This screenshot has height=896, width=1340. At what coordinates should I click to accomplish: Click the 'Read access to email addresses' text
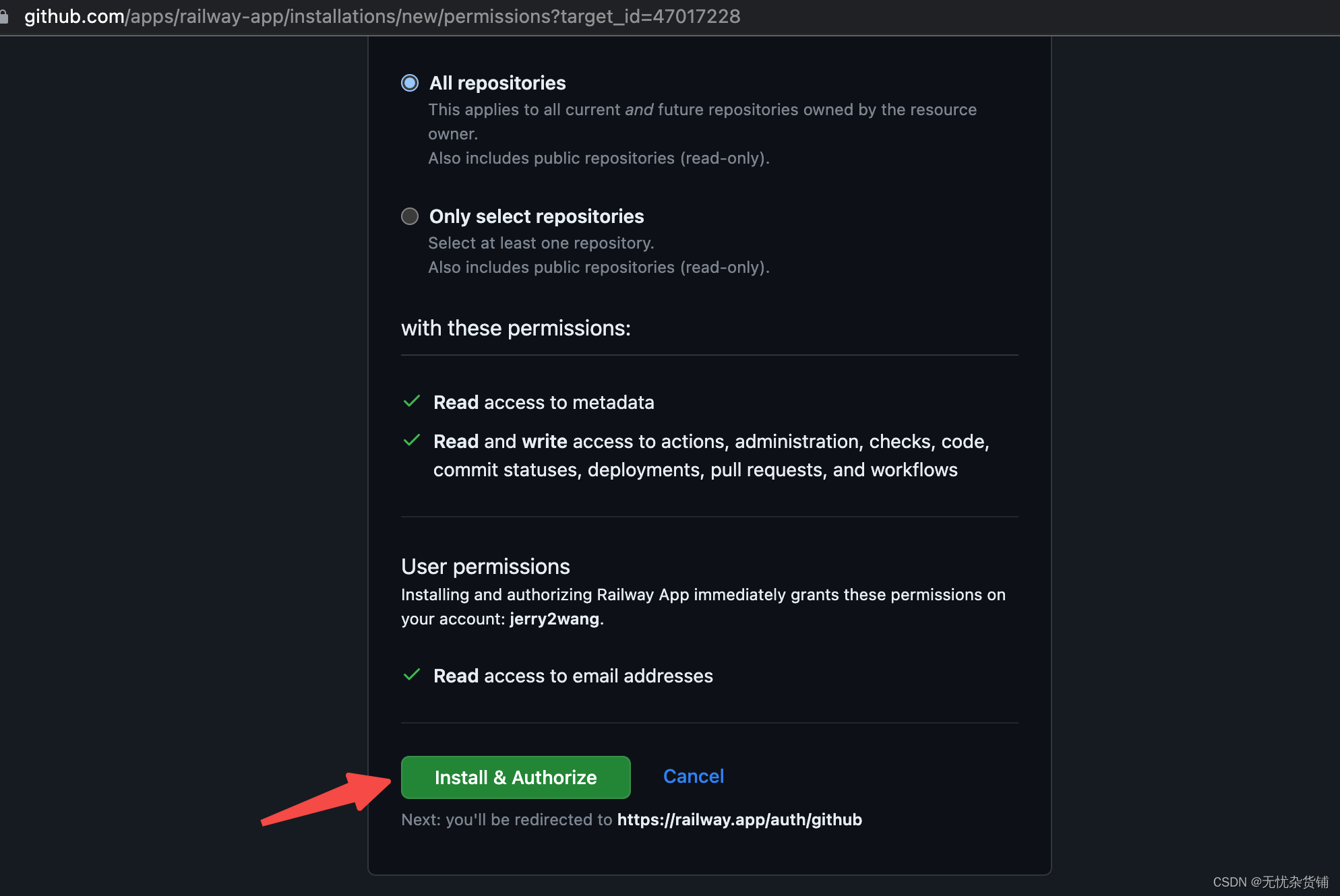tap(573, 676)
